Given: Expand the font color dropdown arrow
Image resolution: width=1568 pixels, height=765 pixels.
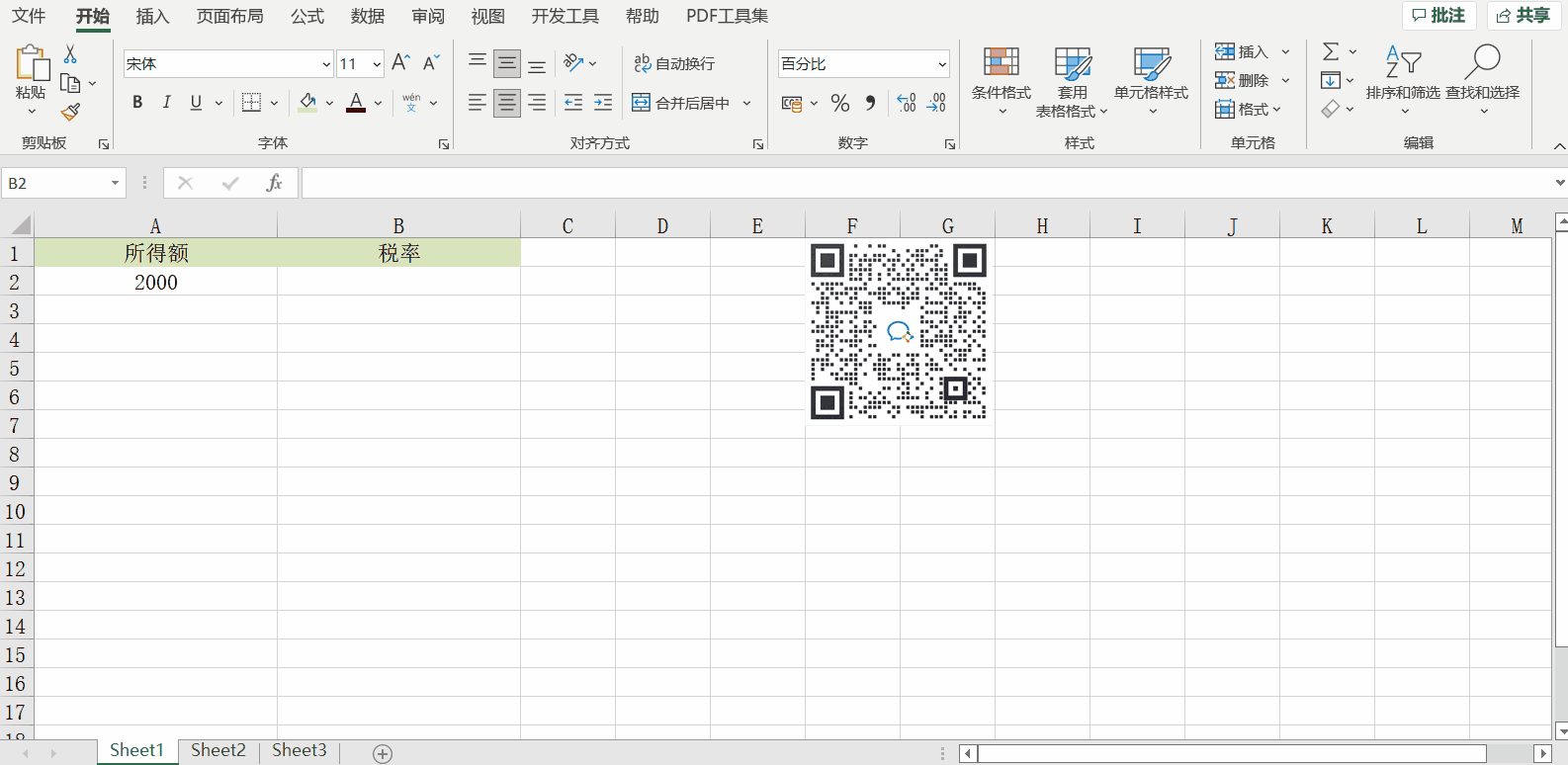Looking at the screenshot, I should (x=378, y=103).
